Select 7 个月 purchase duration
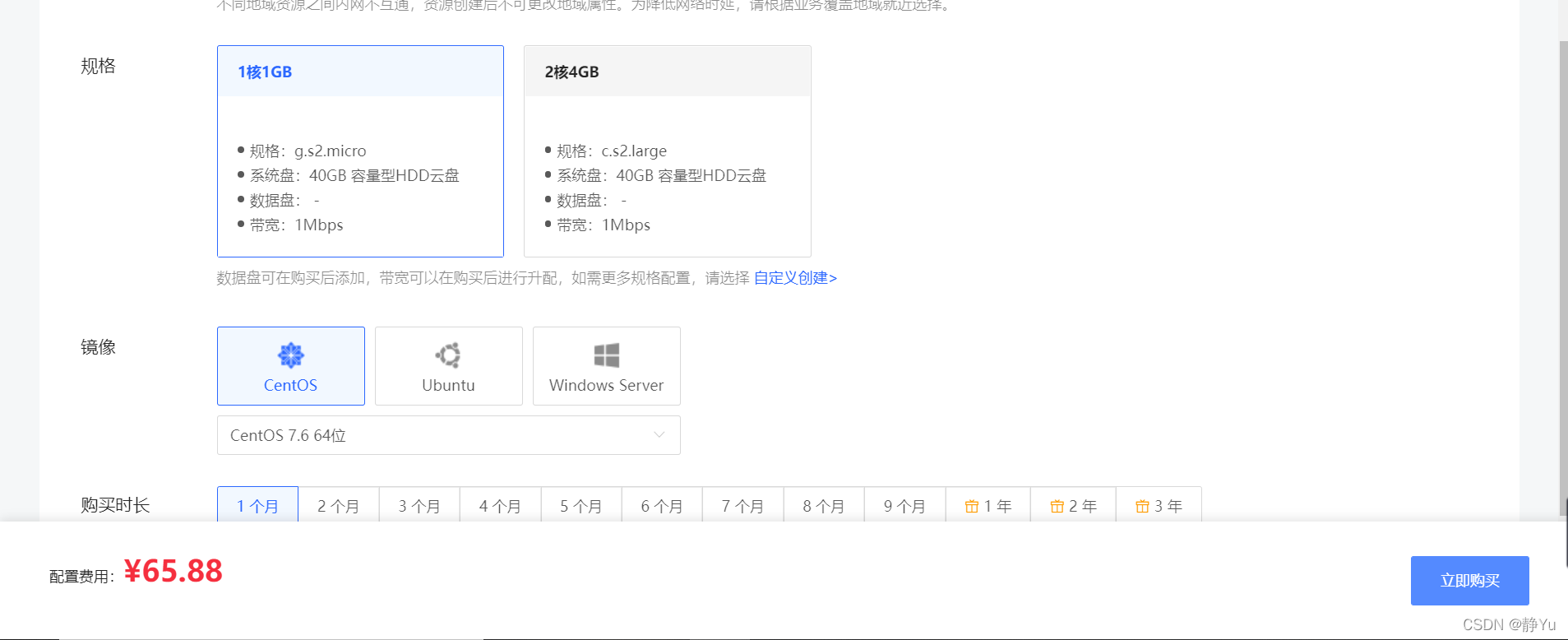The height and width of the screenshot is (640, 1568). tap(742, 505)
